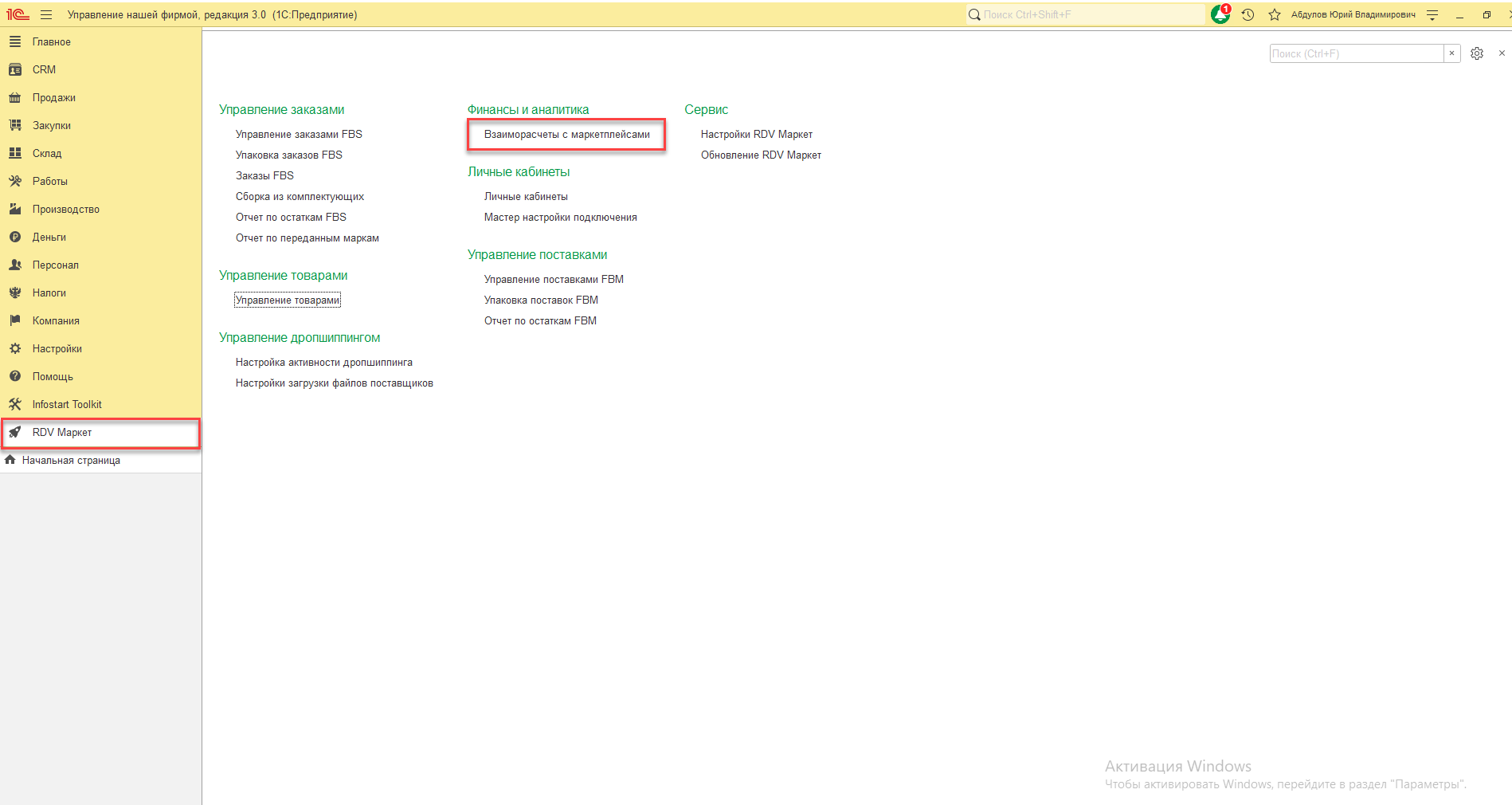Screen dimensions: 1512x805
Task: Open Взаиморасчеты с маркетплейсами
Action: (567, 134)
